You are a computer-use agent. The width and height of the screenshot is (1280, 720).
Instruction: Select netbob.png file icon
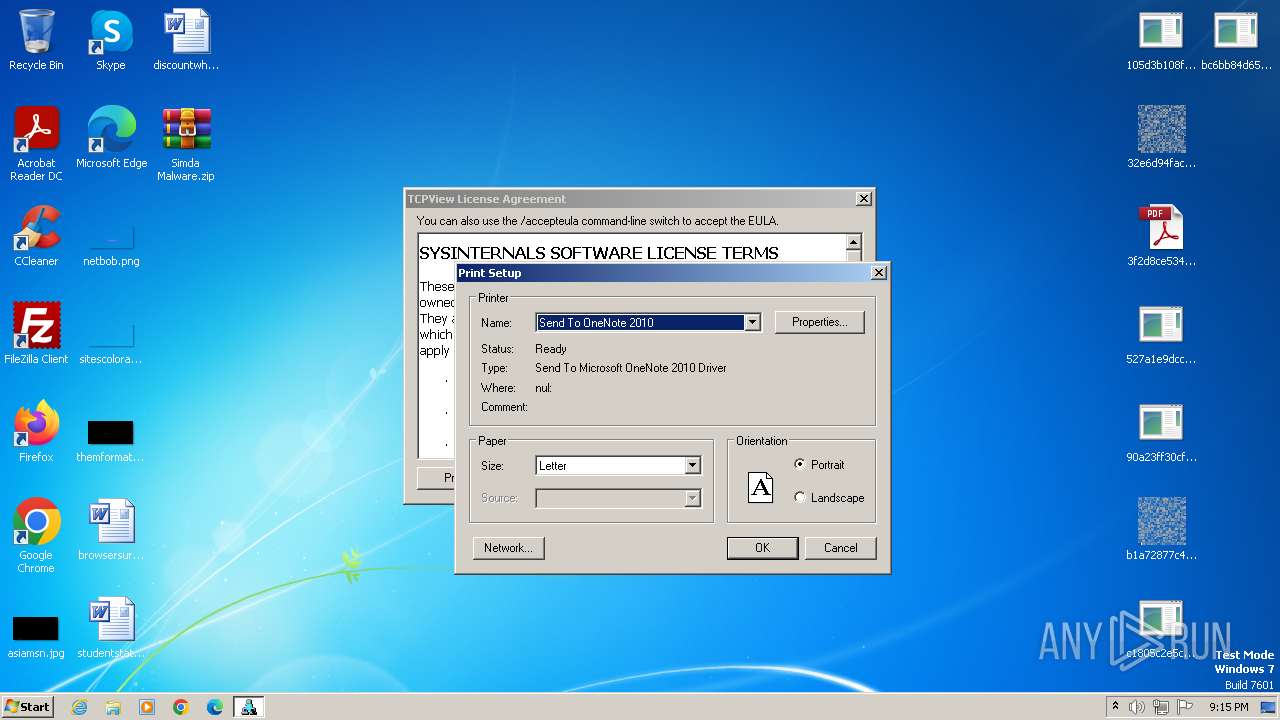[x=111, y=246]
